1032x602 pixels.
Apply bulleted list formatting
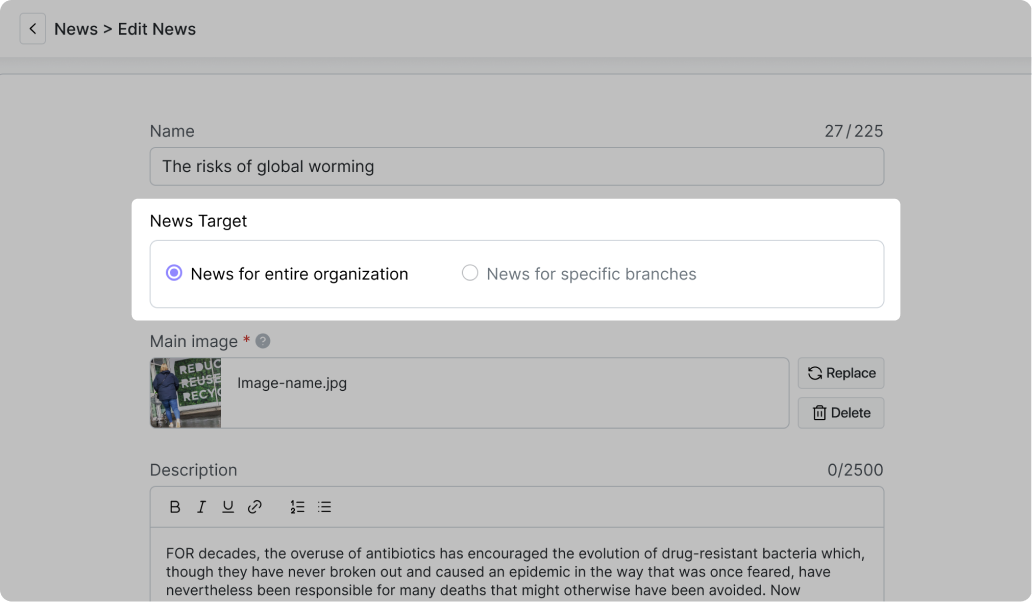[x=324, y=507]
